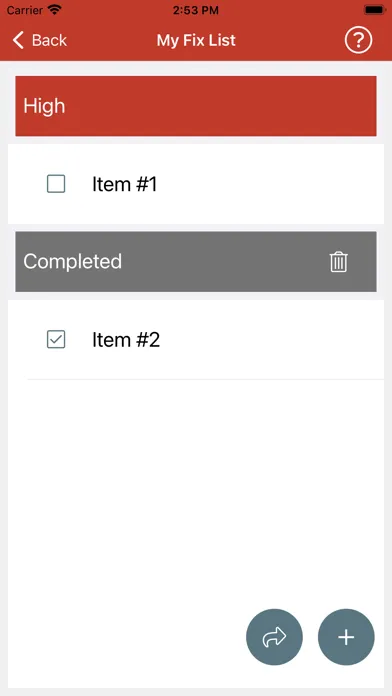Tap the Carrier status text
392x696 pixels.
(x=25, y=10)
